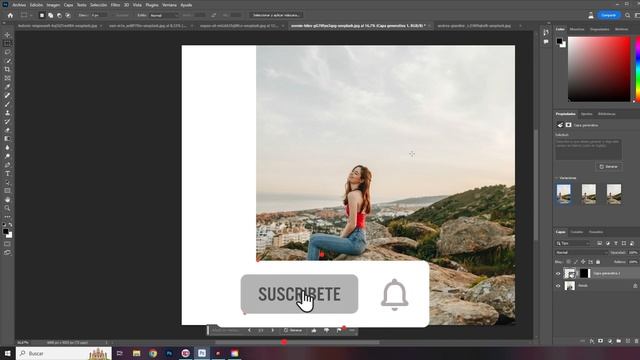The width and height of the screenshot is (640, 360).
Task: Open the Estilo dropdown in options bar
Action: [164, 15]
